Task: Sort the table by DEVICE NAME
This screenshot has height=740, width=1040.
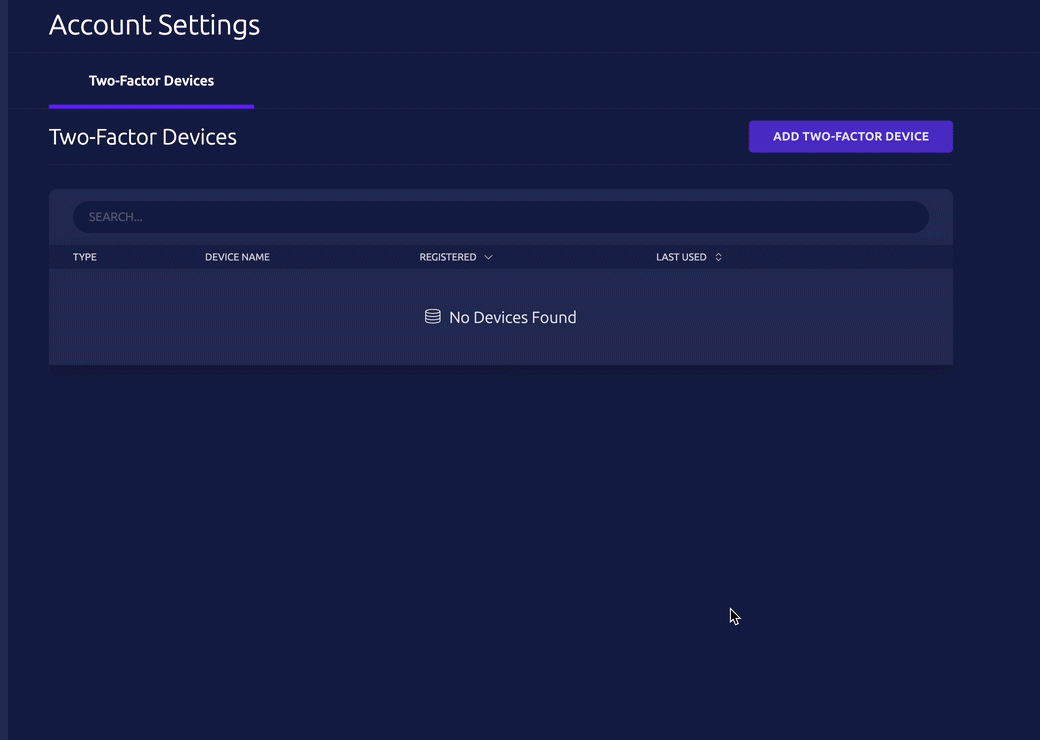Action: click(237, 257)
